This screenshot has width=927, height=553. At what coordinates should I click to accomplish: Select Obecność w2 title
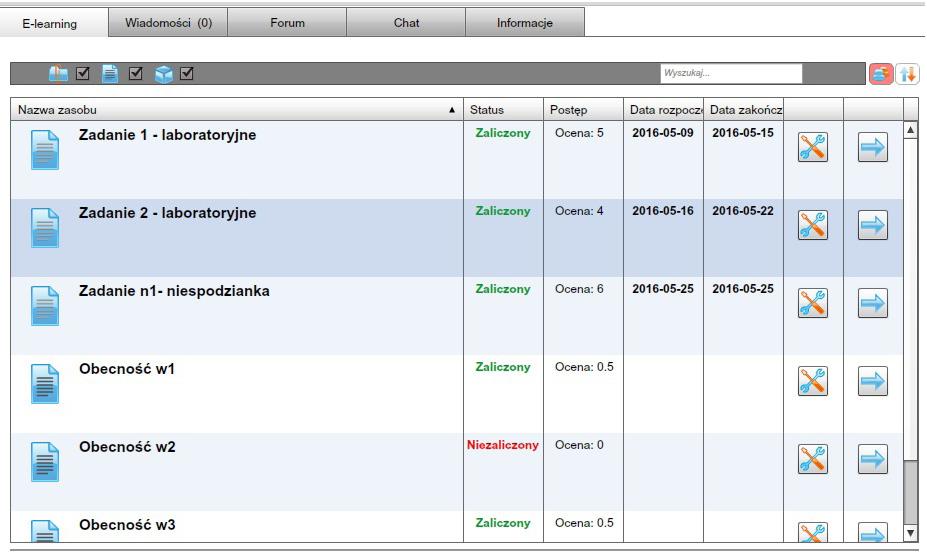(127, 447)
